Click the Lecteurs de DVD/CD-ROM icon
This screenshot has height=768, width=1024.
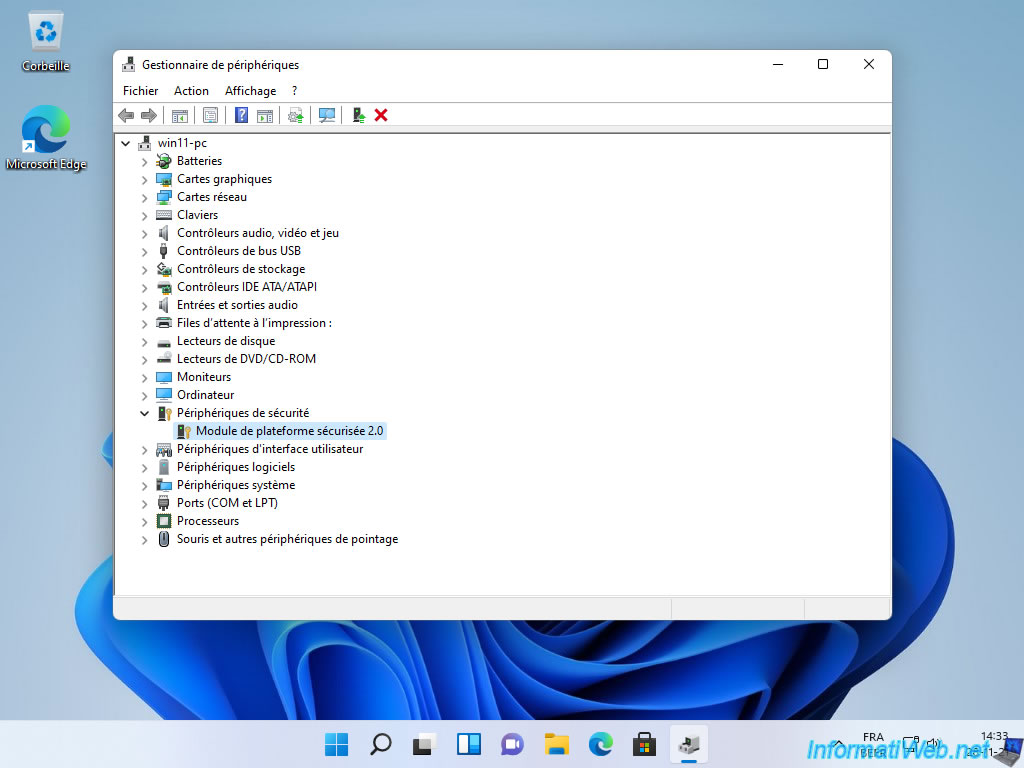tap(164, 359)
